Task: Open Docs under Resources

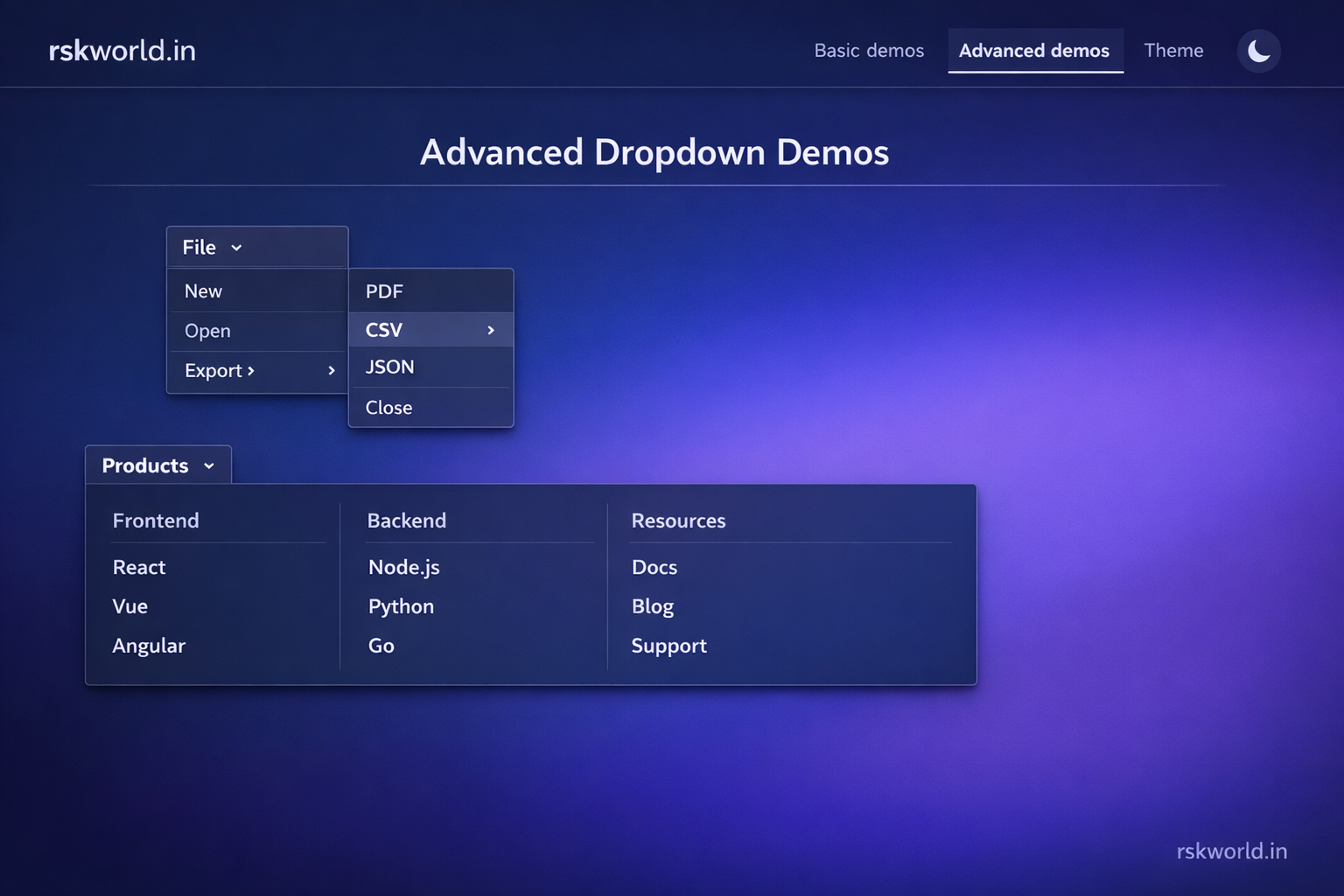Action: pos(654,567)
